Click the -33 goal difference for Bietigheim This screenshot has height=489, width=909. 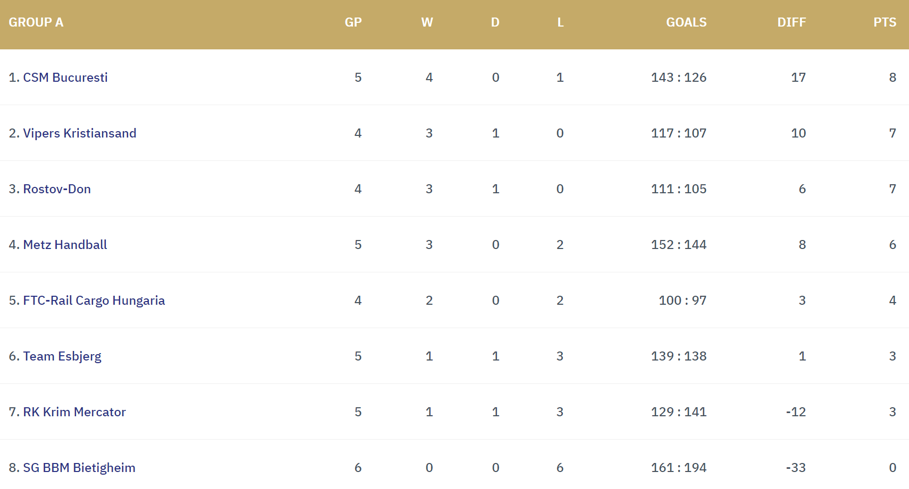pyautogui.click(x=794, y=467)
